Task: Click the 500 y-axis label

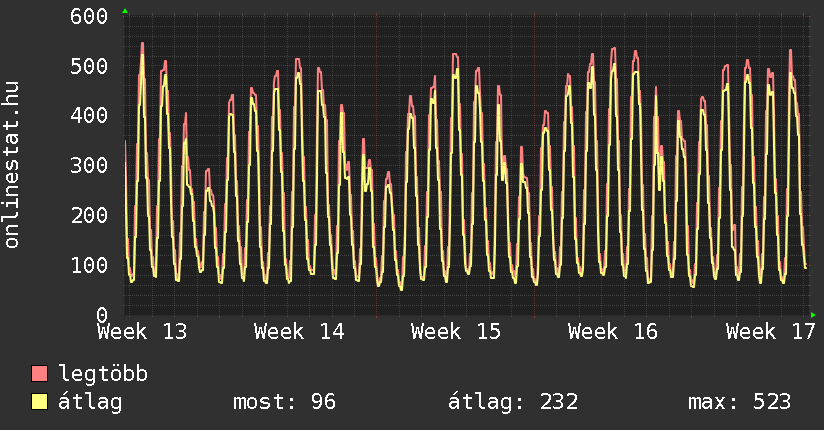Action: pos(89,67)
